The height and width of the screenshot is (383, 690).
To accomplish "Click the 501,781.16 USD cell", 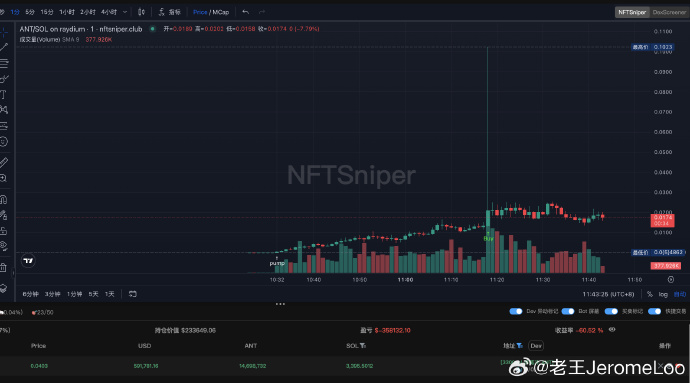I will click(x=146, y=366).
